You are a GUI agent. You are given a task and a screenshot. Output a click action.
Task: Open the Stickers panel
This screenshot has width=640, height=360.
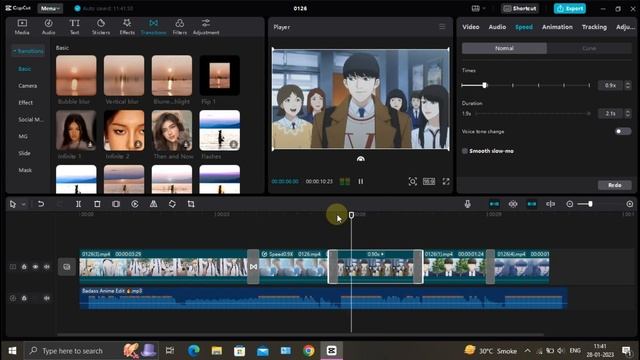click(101, 27)
